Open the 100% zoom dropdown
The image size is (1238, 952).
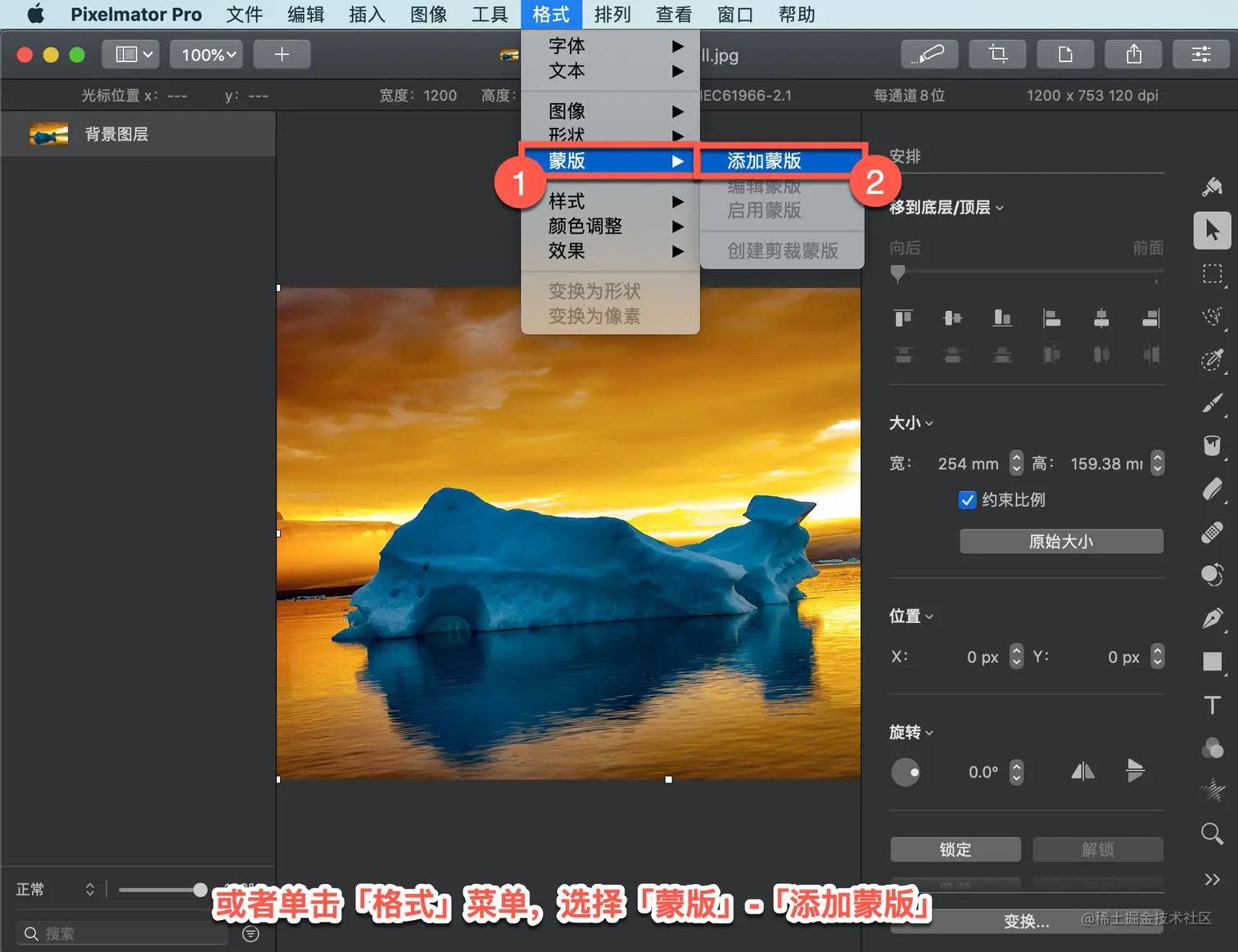tap(206, 54)
